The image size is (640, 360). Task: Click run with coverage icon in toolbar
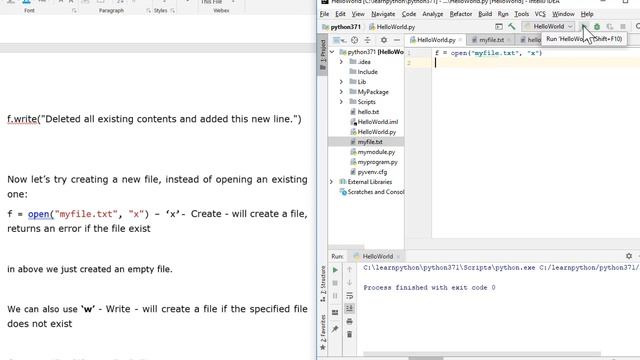610,27
